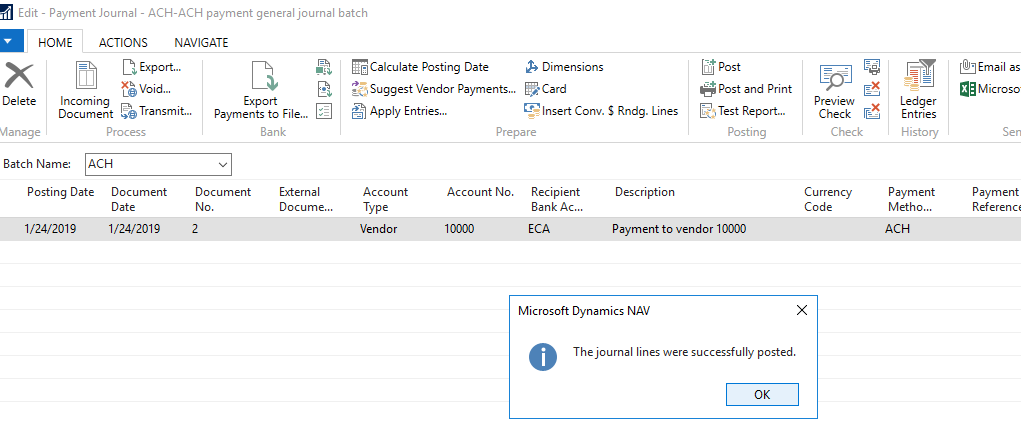This screenshot has width=1021, height=424.
Task: Click the Currency Code column header
Action: pos(828,199)
